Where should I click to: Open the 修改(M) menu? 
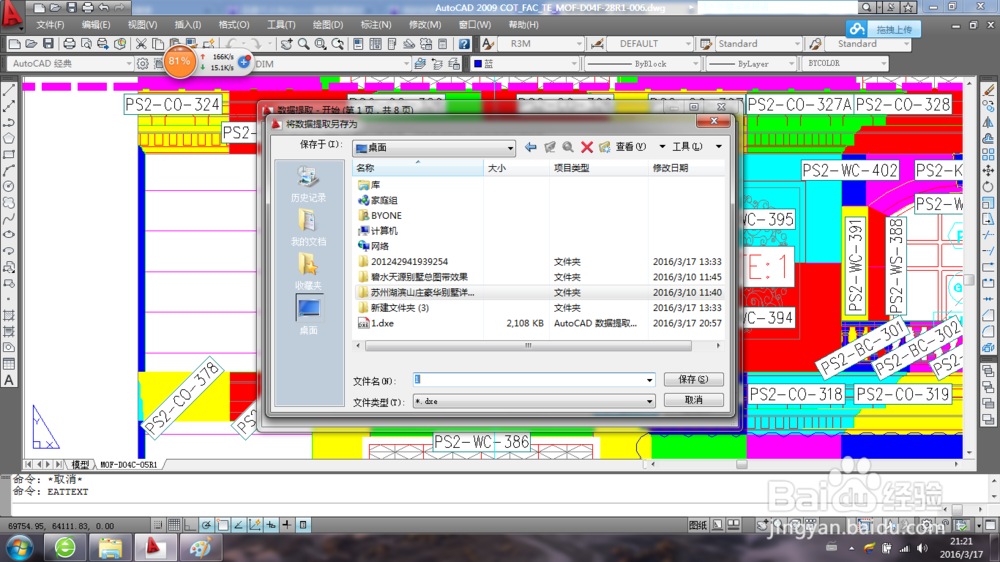pos(425,25)
